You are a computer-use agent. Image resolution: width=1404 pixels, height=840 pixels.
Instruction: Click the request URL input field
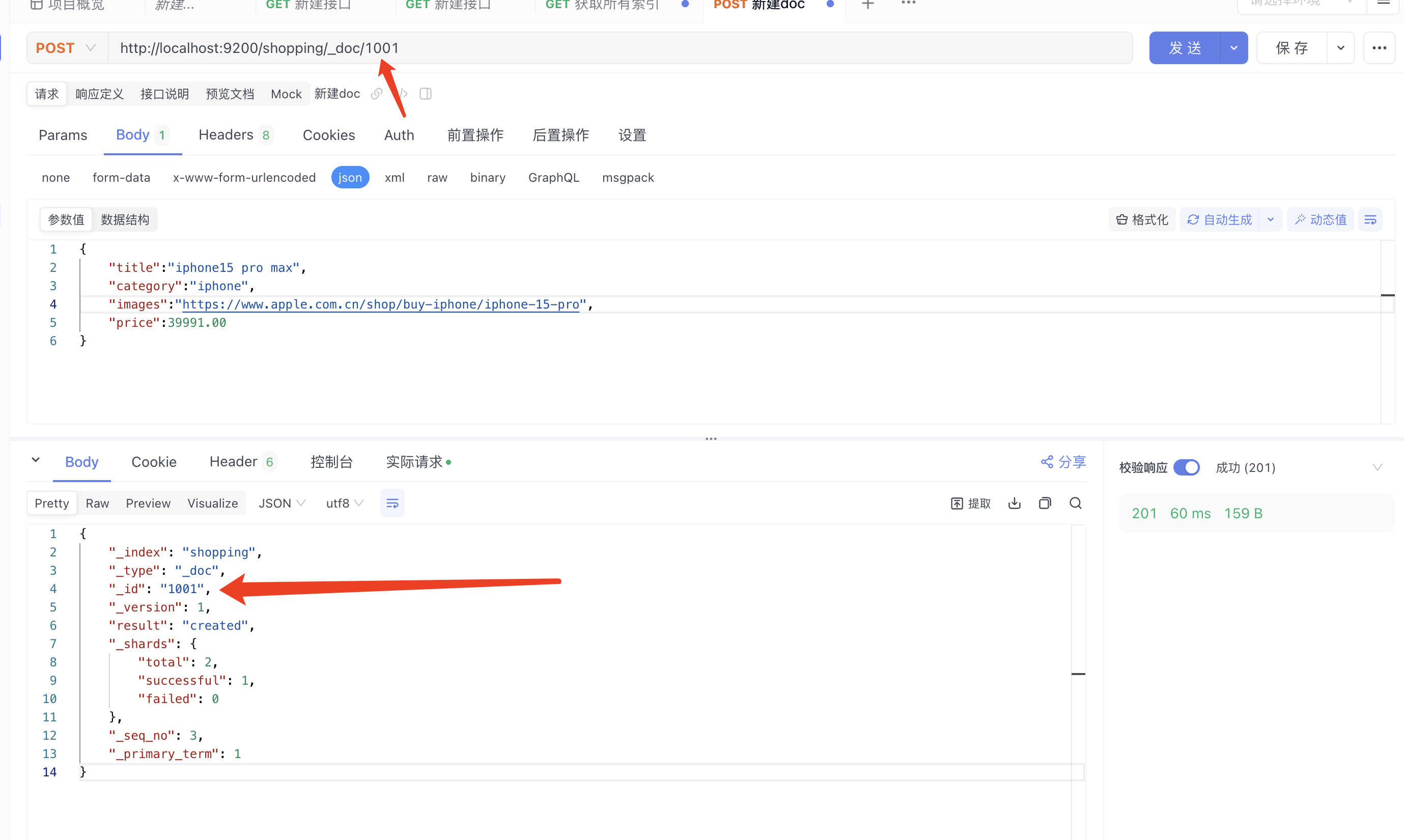[x=620, y=48]
